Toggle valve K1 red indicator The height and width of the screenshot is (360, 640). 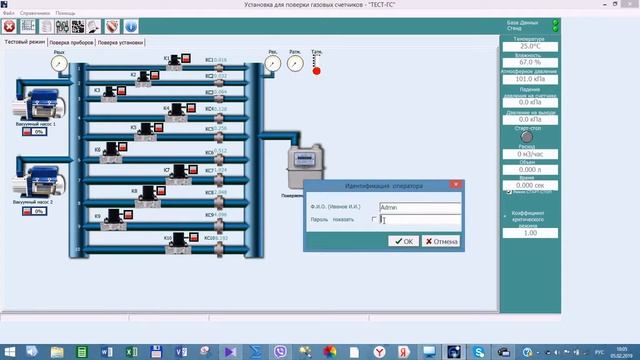[x=186, y=58]
